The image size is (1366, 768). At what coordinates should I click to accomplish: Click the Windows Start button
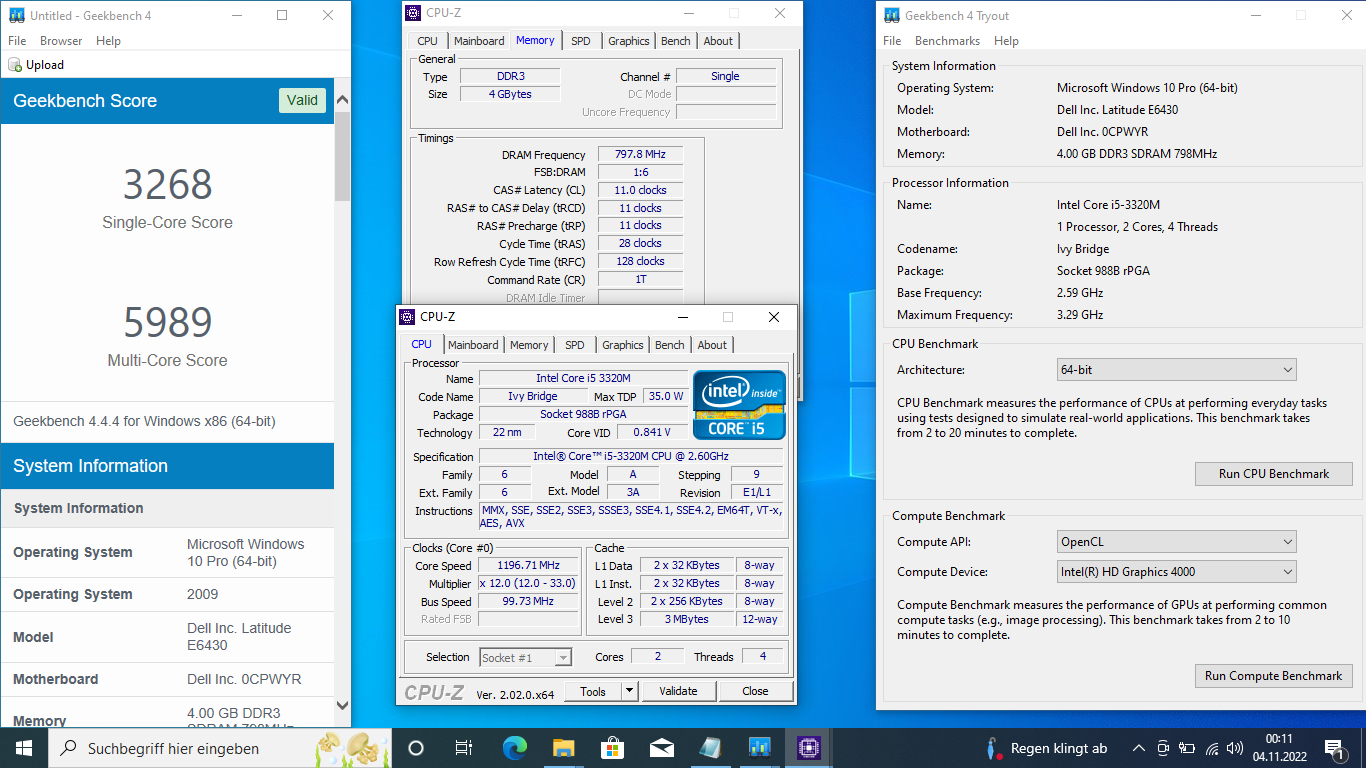[x=24, y=747]
